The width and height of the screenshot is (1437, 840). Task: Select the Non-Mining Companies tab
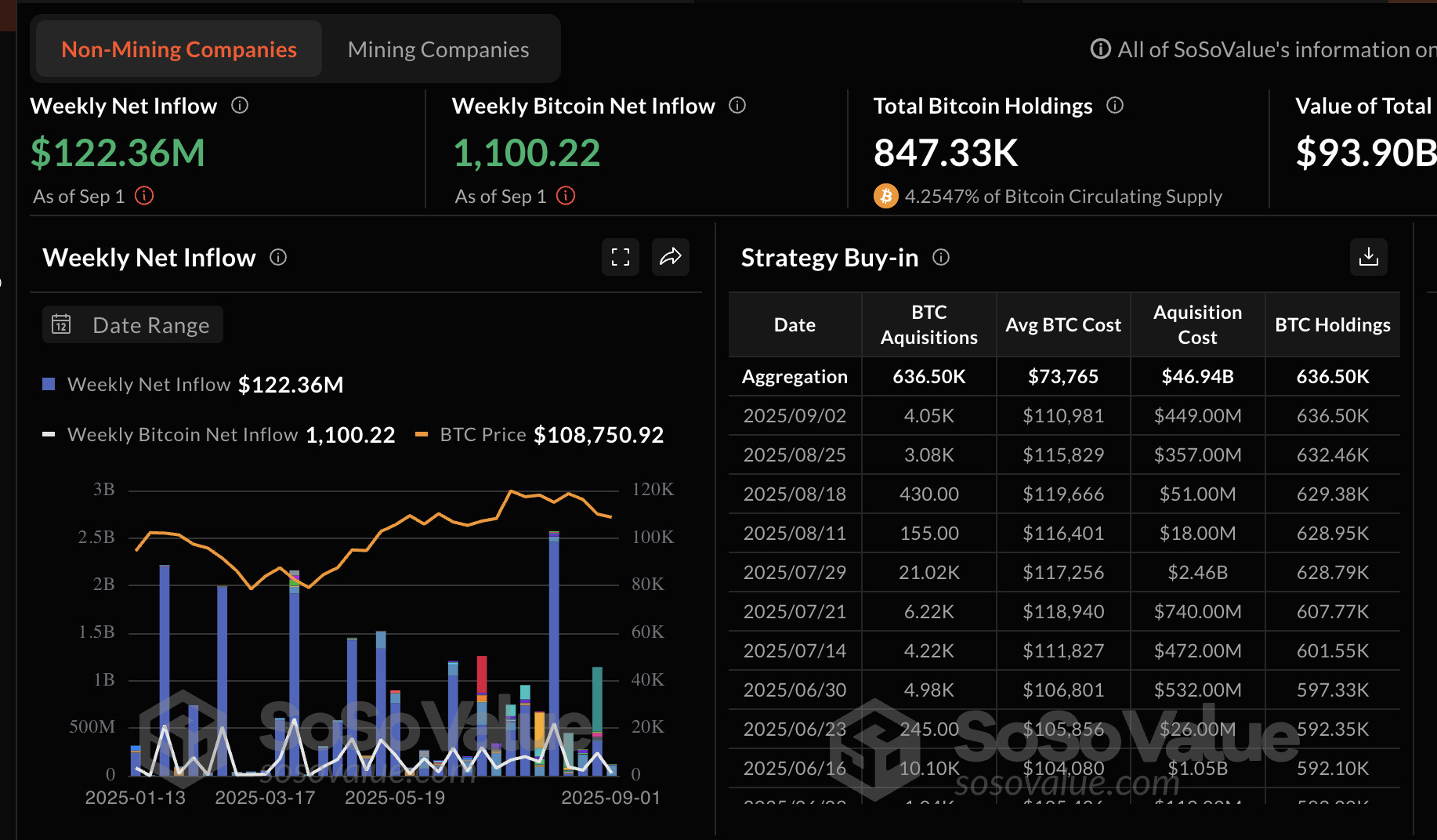tap(179, 49)
